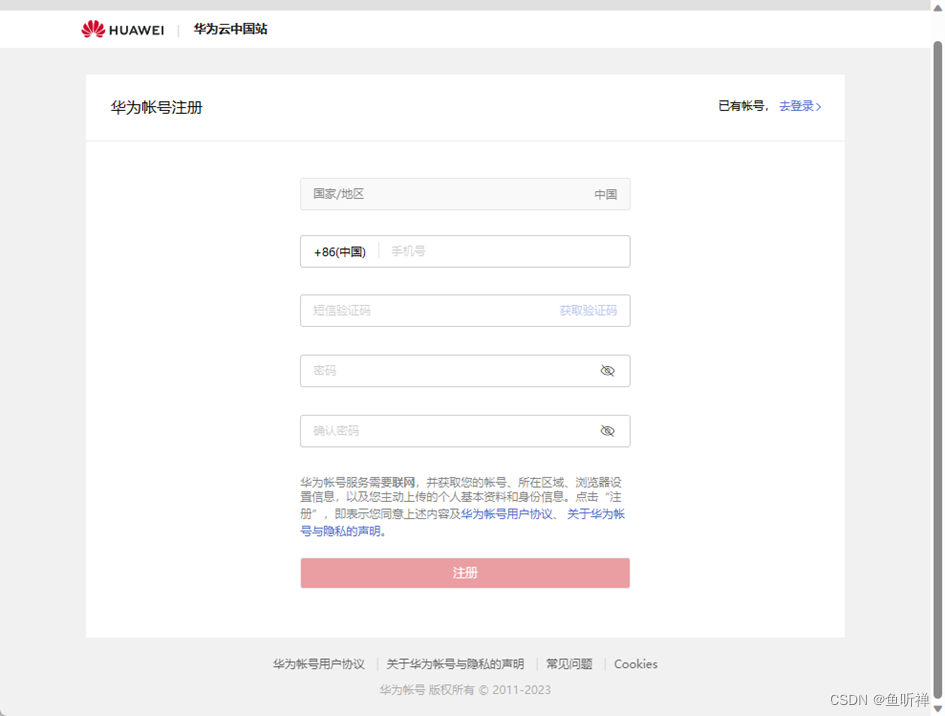This screenshot has height=716, width=945.
Task: Click the page's vertical scrollbar thumb
Action: pyautogui.click(x=938, y=368)
